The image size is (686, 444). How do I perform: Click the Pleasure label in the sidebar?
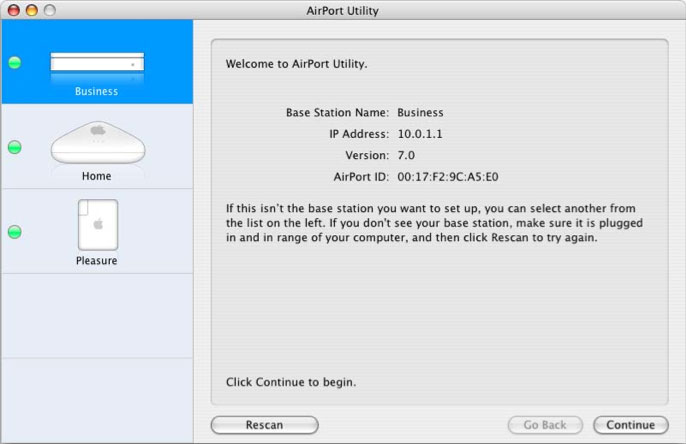click(x=96, y=261)
